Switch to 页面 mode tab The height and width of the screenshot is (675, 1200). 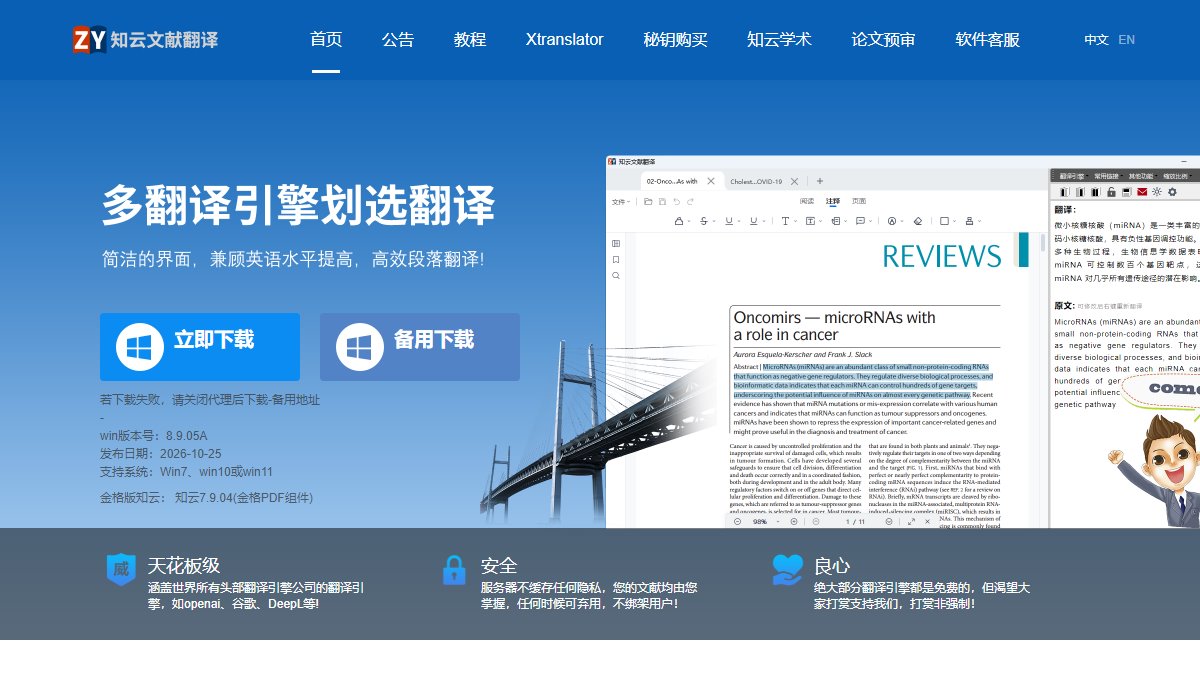tap(859, 201)
